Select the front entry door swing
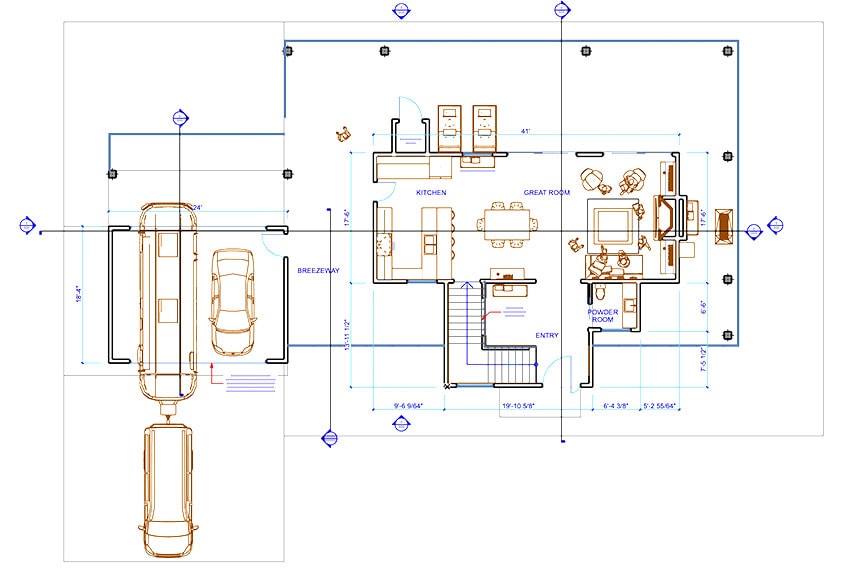This screenshot has width=850, height=575. (557, 371)
